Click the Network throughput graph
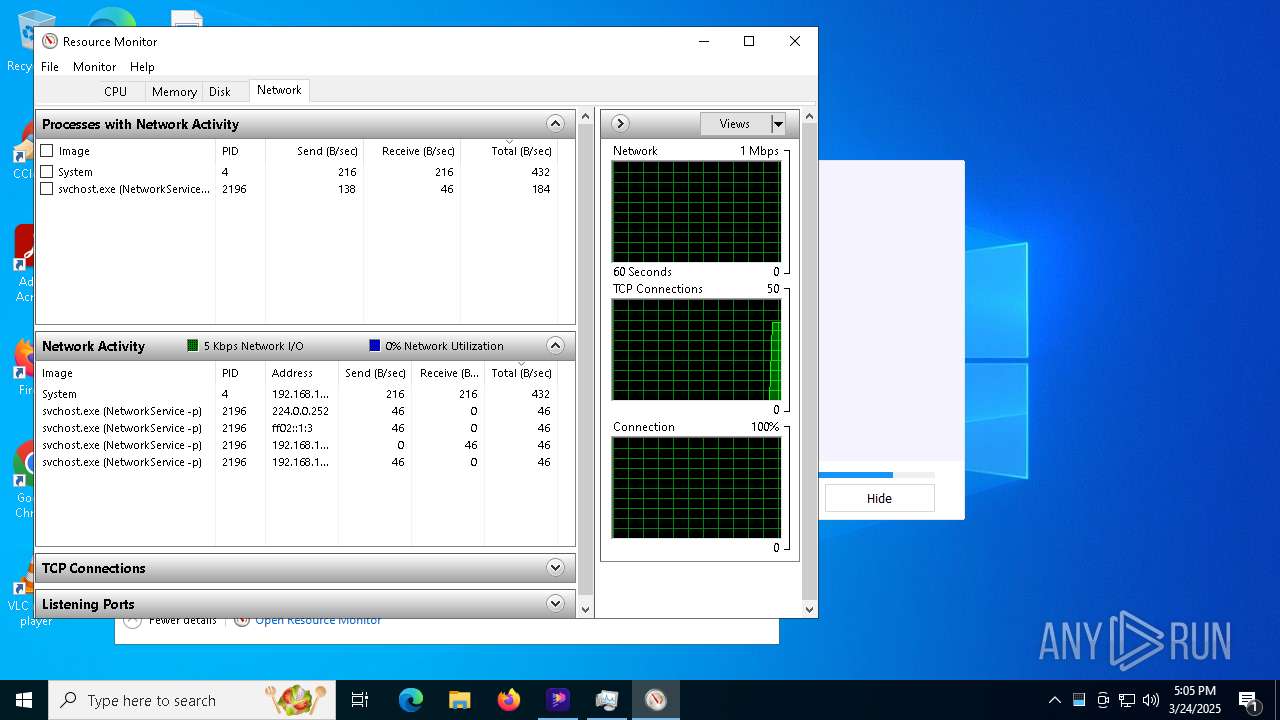 coord(696,212)
